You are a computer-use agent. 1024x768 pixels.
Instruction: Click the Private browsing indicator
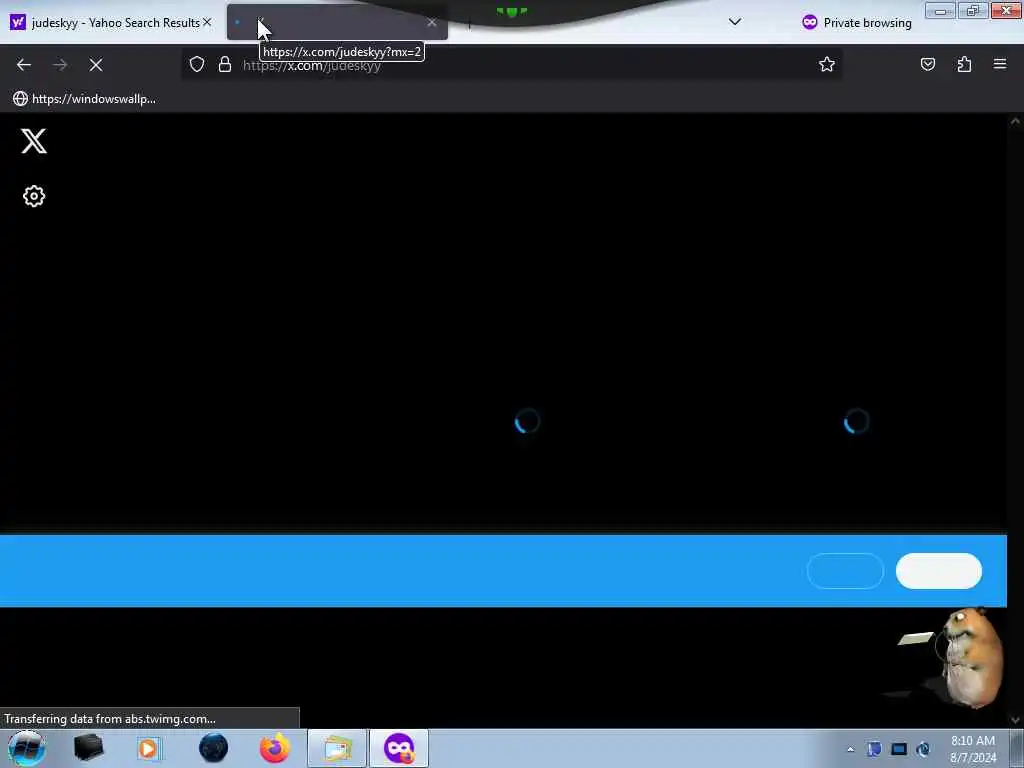point(856,23)
